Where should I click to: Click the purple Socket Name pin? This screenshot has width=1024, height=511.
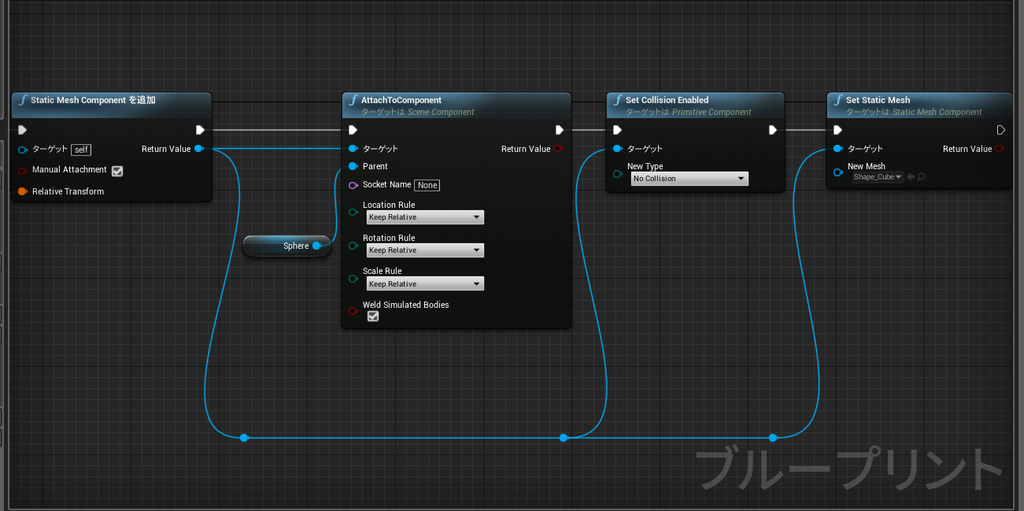click(353, 185)
